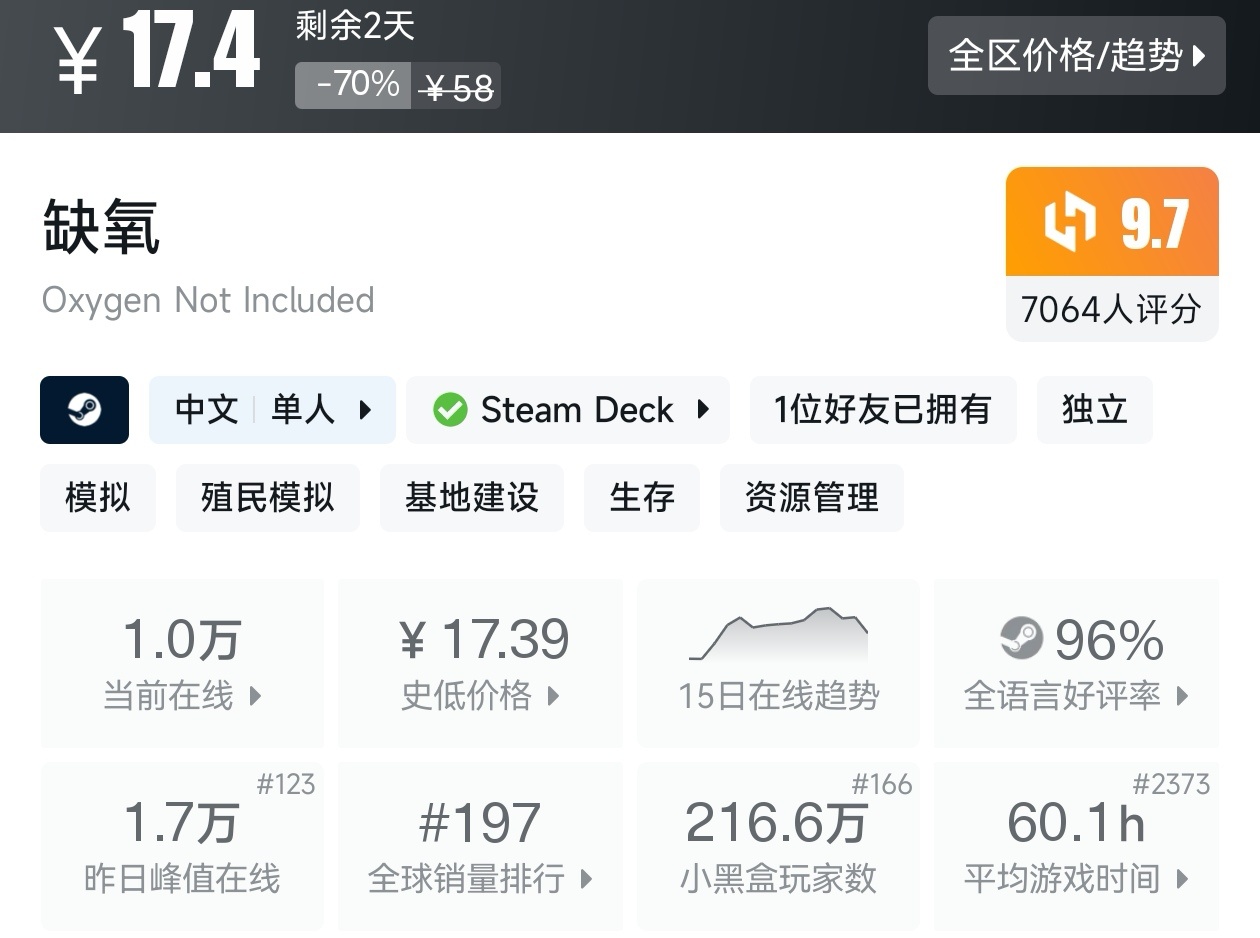Open the 资源管理 tag

(811, 497)
